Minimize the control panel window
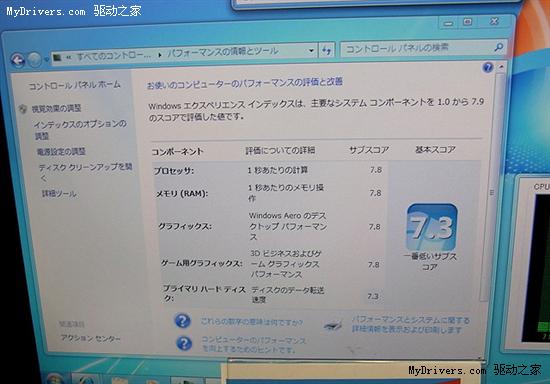550x384 pixels. pyautogui.click(x=448, y=23)
